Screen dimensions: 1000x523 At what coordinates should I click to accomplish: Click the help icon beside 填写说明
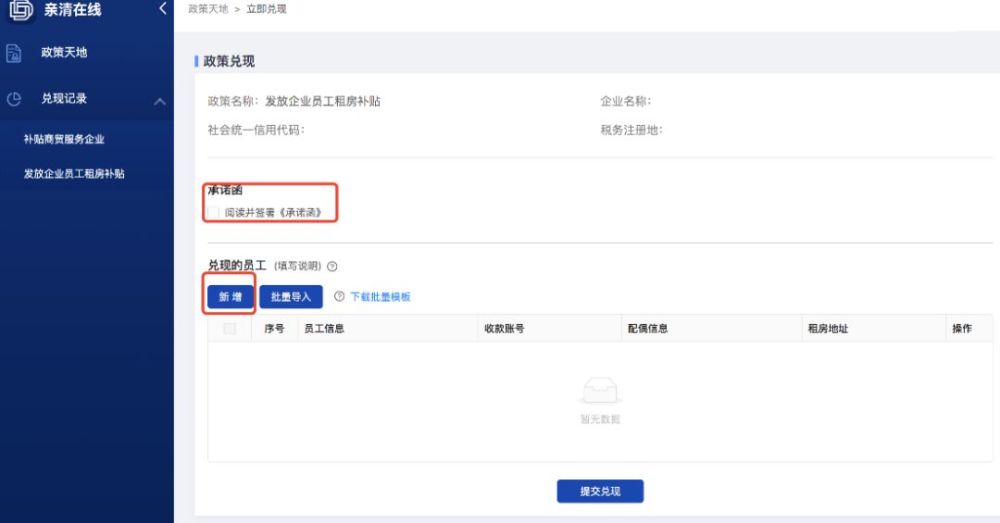[x=332, y=267]
